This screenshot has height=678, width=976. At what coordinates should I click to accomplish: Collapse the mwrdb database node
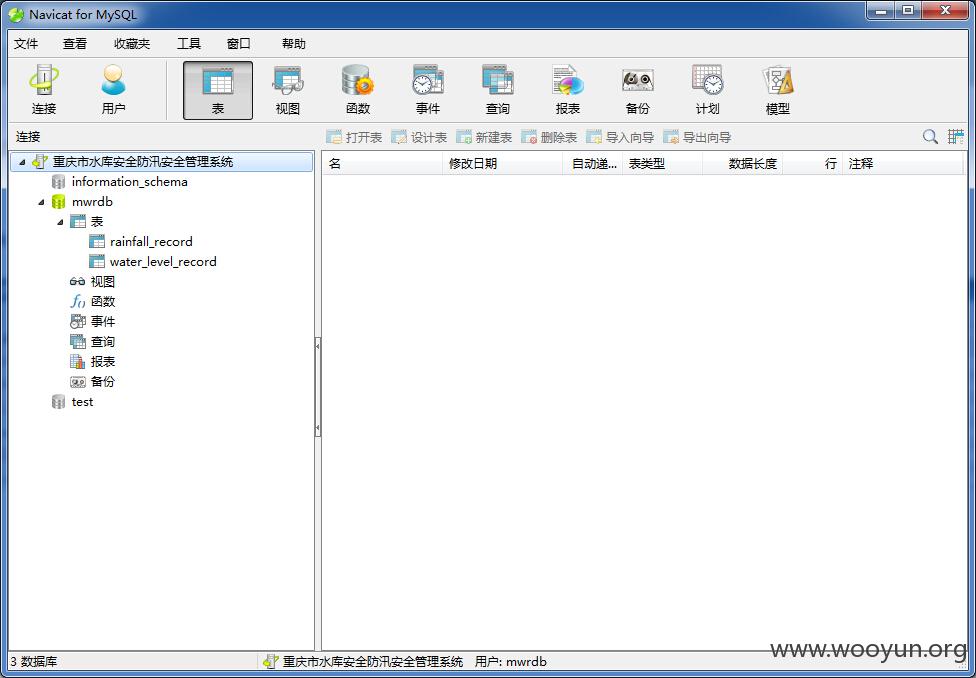41,202
